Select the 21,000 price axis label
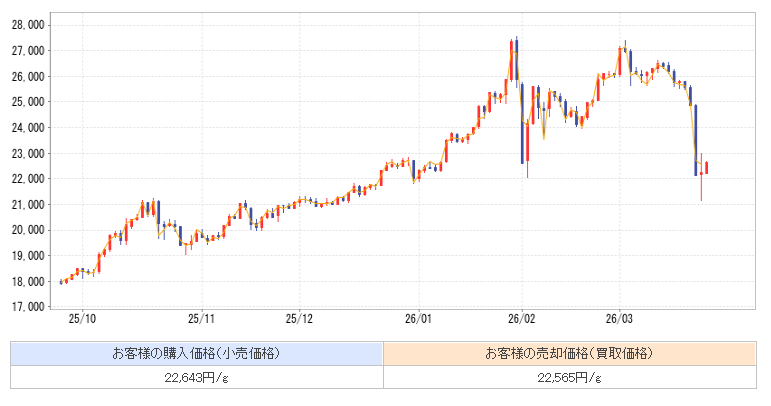 pyautogui.click(x=26, y=204)
